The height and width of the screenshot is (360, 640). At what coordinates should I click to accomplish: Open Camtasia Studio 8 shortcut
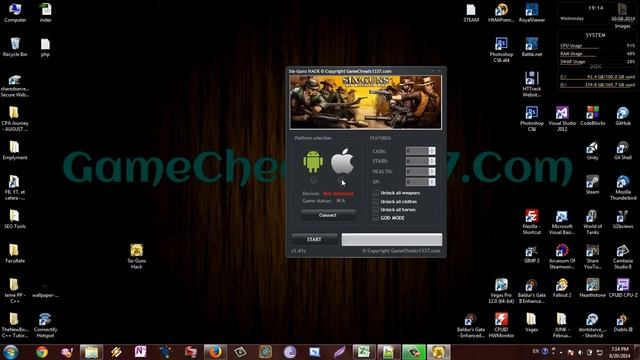[x=623, y=256]
